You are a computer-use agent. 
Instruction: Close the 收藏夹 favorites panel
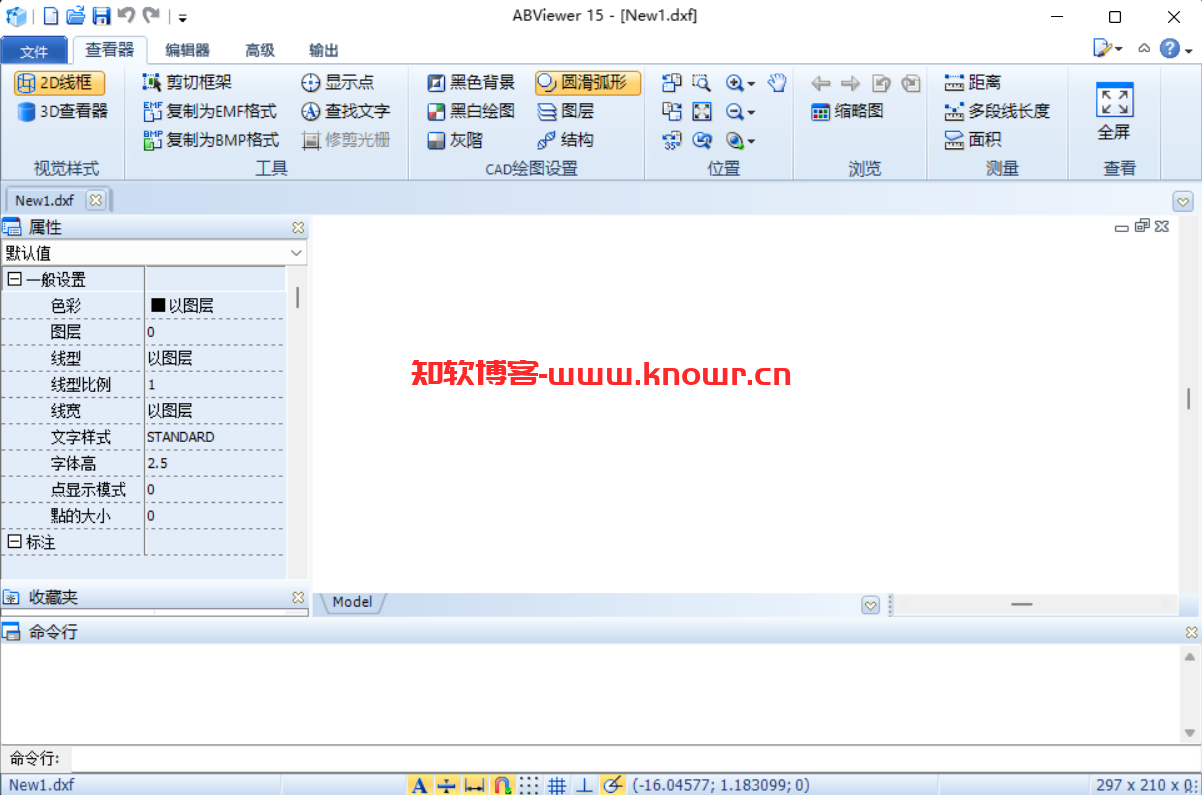tap(298, 597)
